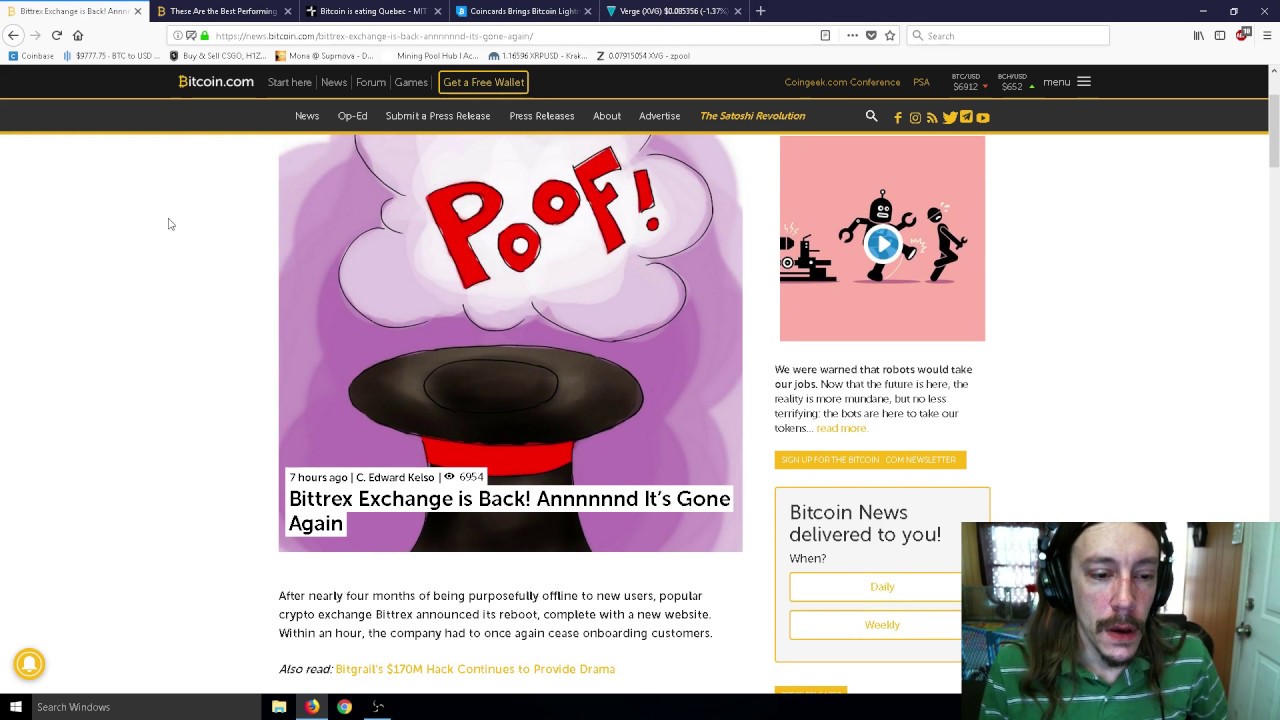Play the robots video thumbnail
Image resolution: width=1280 pixels, height=720 pixels.
click(882, 243)
